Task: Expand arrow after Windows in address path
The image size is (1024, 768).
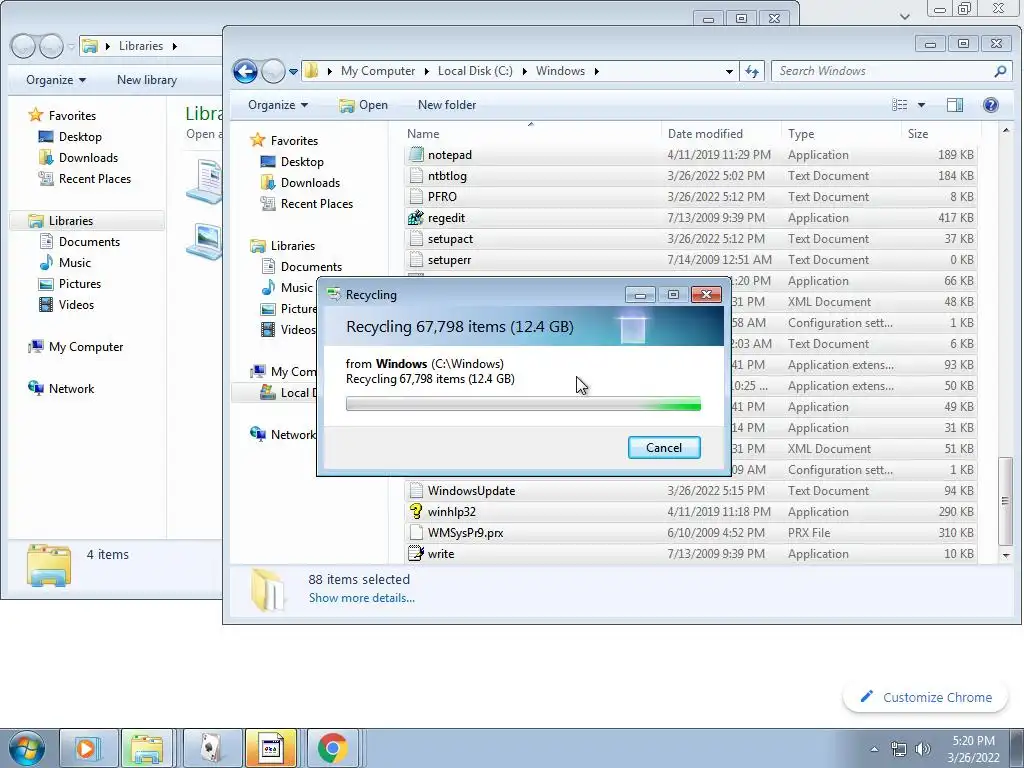Action: point(596,71)
